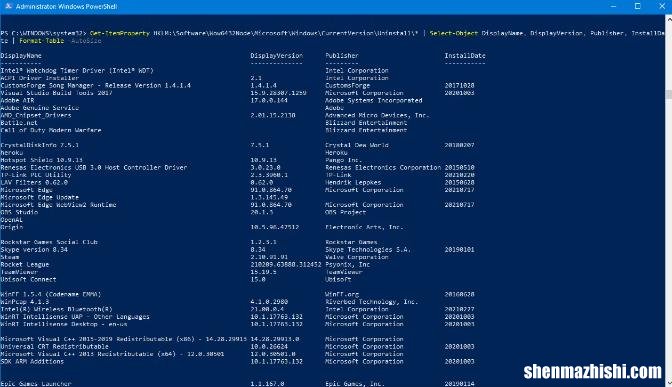
Task: Click publisher Crystal Dew World
Action: click(x=357, y=145)
